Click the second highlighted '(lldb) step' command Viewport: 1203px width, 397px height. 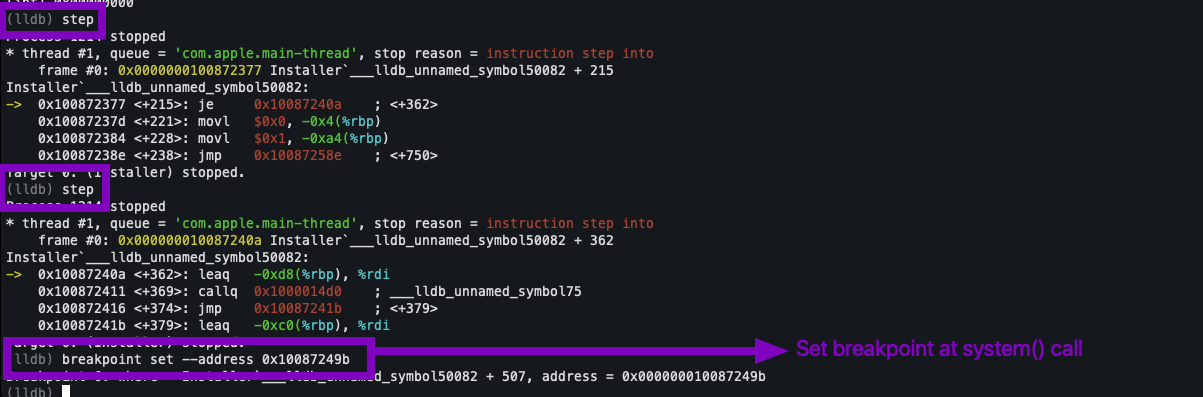tap(50, 189)
